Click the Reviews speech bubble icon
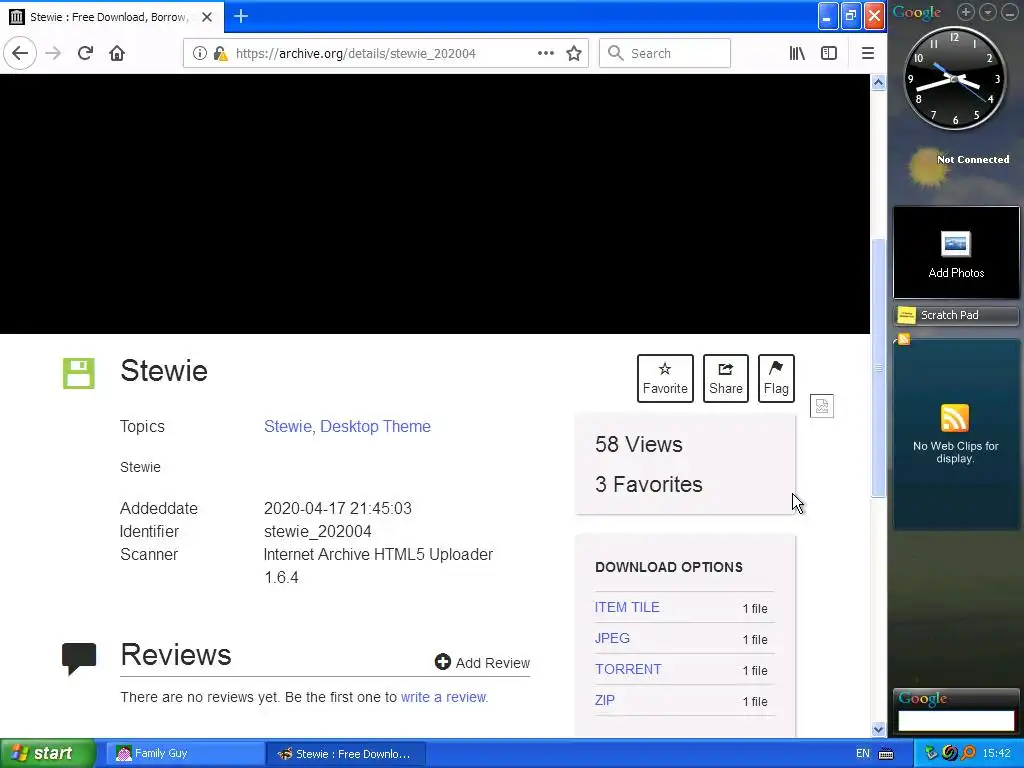The image size is (1024, 768). point(79,658)
